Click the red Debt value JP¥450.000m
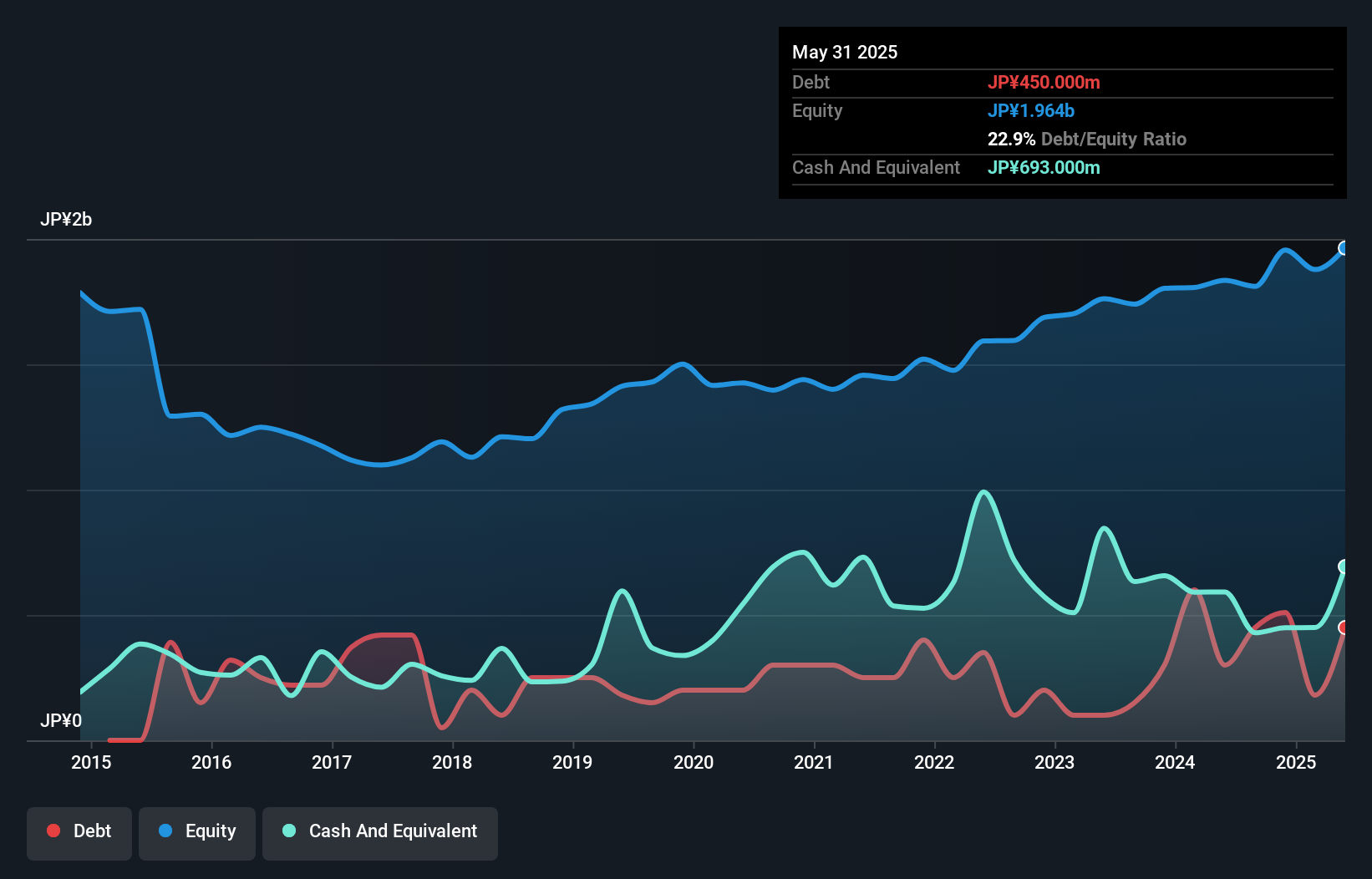The height and width of the screenshot is (879, 1372). pos(1044,82)
